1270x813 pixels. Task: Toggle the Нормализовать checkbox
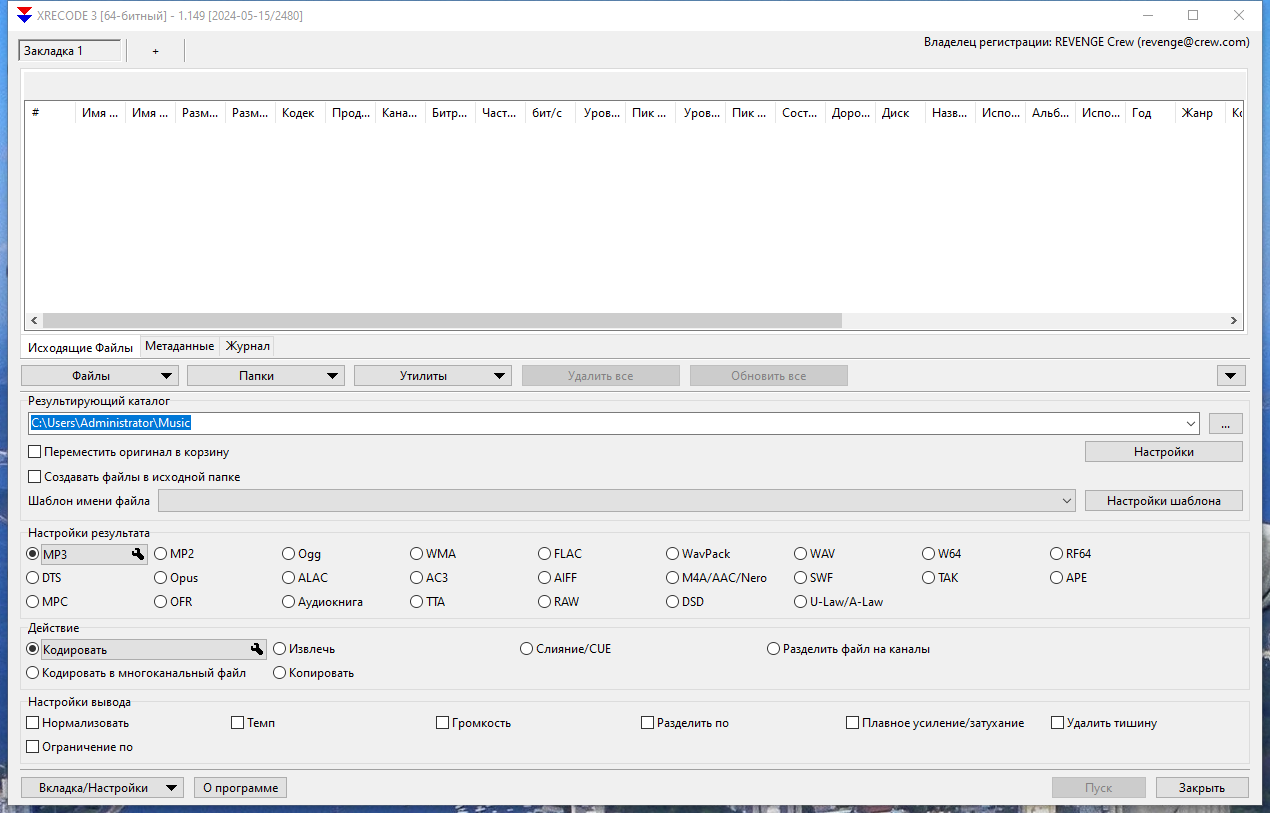34,723
